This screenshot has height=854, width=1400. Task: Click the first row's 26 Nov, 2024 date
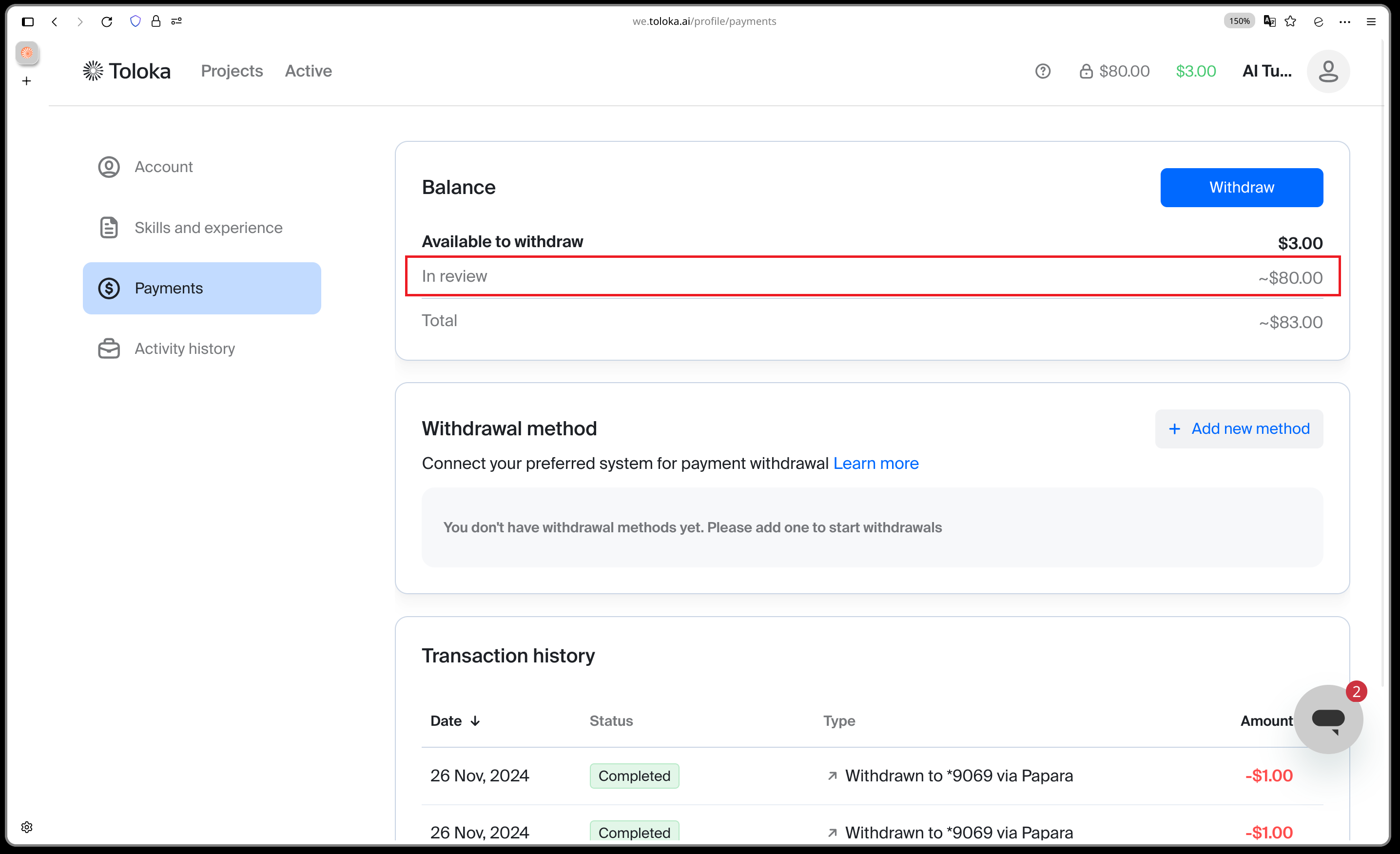(480, 776)
